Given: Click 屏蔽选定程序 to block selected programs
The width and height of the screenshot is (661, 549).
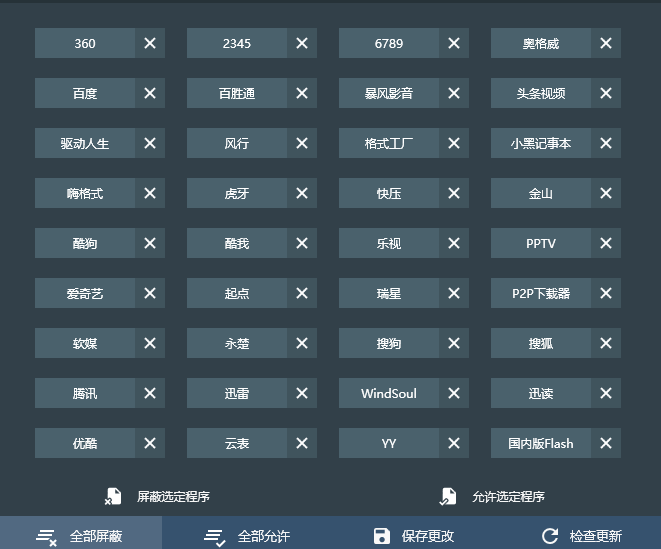Looking at the screenshot, I should pos(157,496).
